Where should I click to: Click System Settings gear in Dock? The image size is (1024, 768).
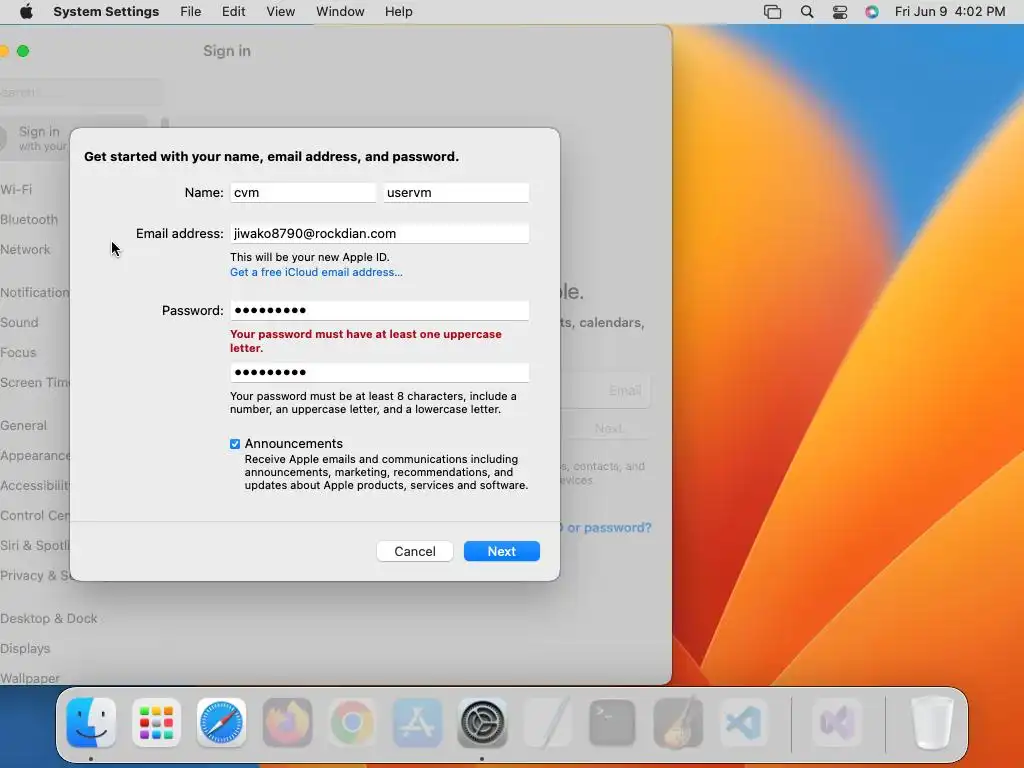483,723
